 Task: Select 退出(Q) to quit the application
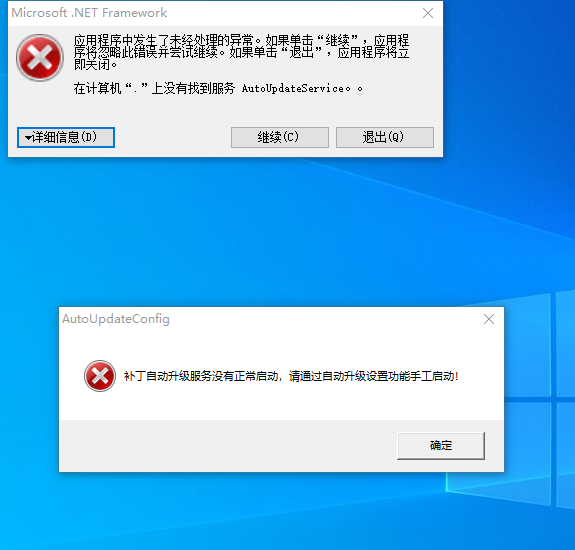tap(385, 138)
